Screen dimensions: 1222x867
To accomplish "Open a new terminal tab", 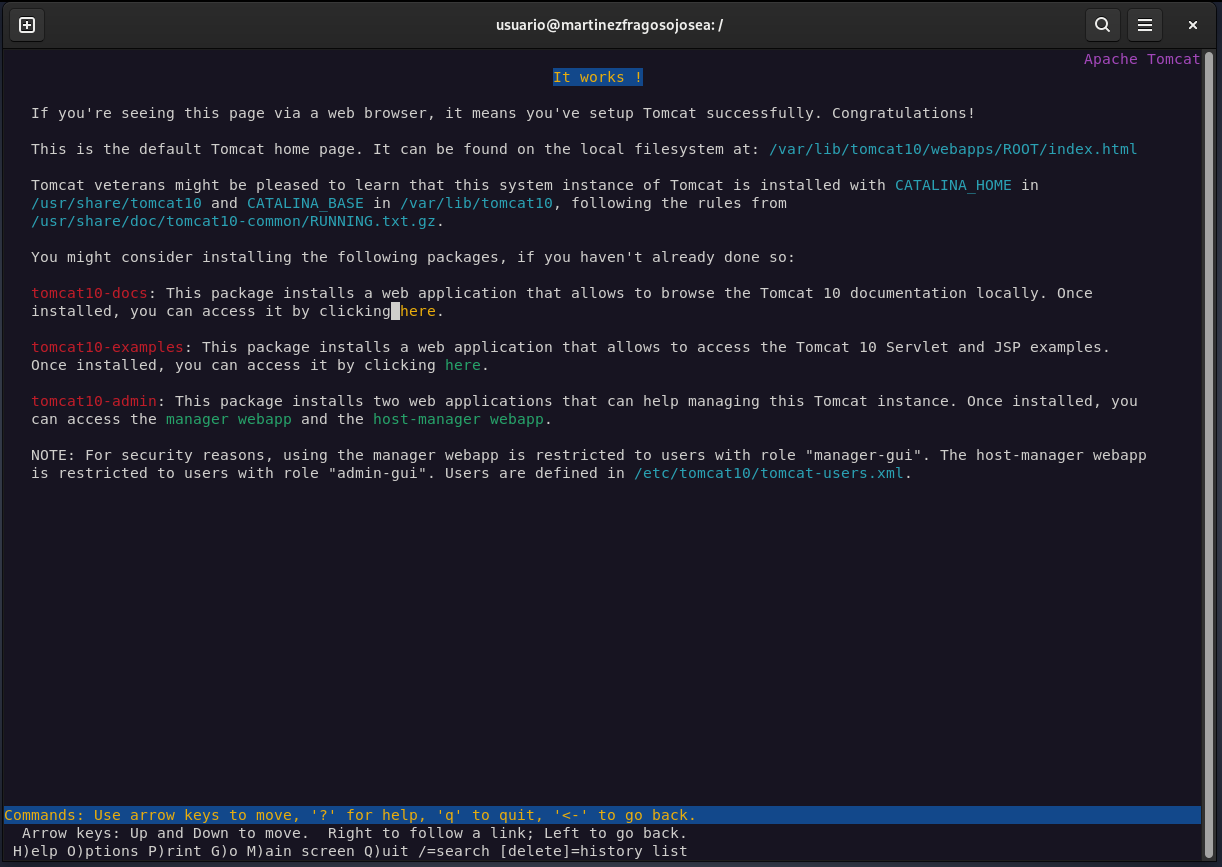I will pyautogui.click(x=27, y=25).
